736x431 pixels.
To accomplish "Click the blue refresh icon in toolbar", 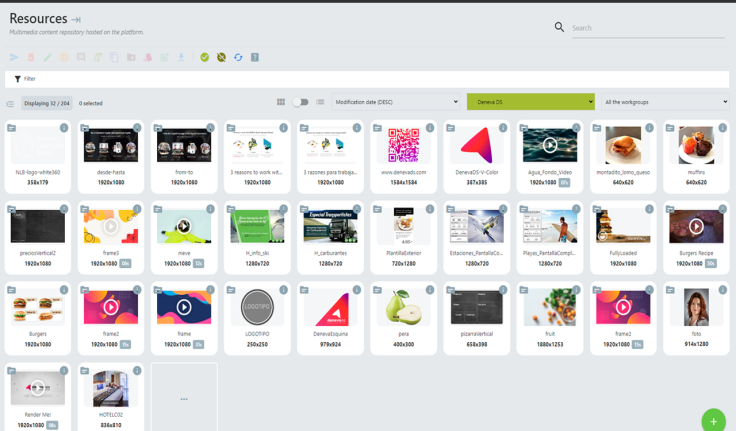I will pos(238,58).
